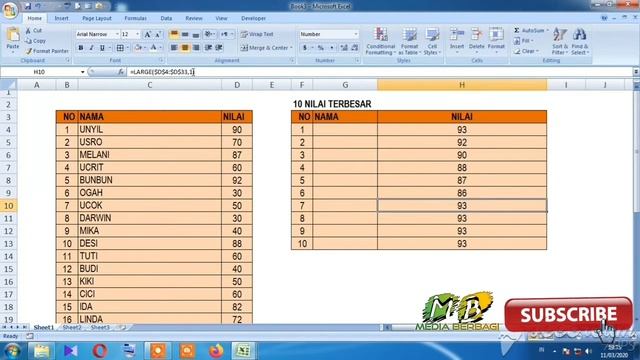Switch to the Review tab
Screen dimensions: 640x360
[x=194, y=18]
